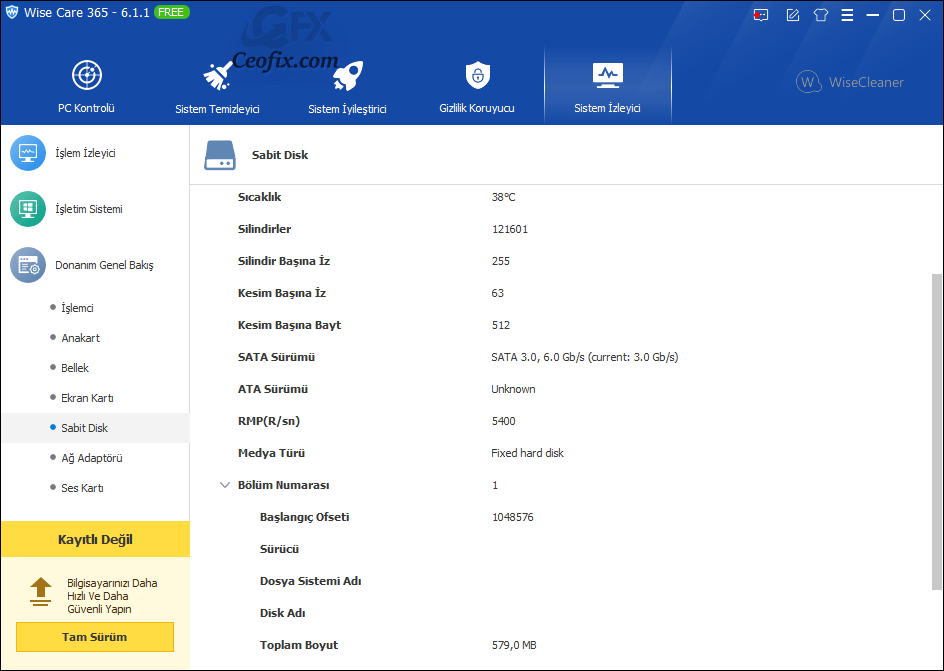The height and width of the screenshot is (671, 944).
Task: Click the Başlangıç Ofseti value 1048576
Action: [x=512, y=518]
